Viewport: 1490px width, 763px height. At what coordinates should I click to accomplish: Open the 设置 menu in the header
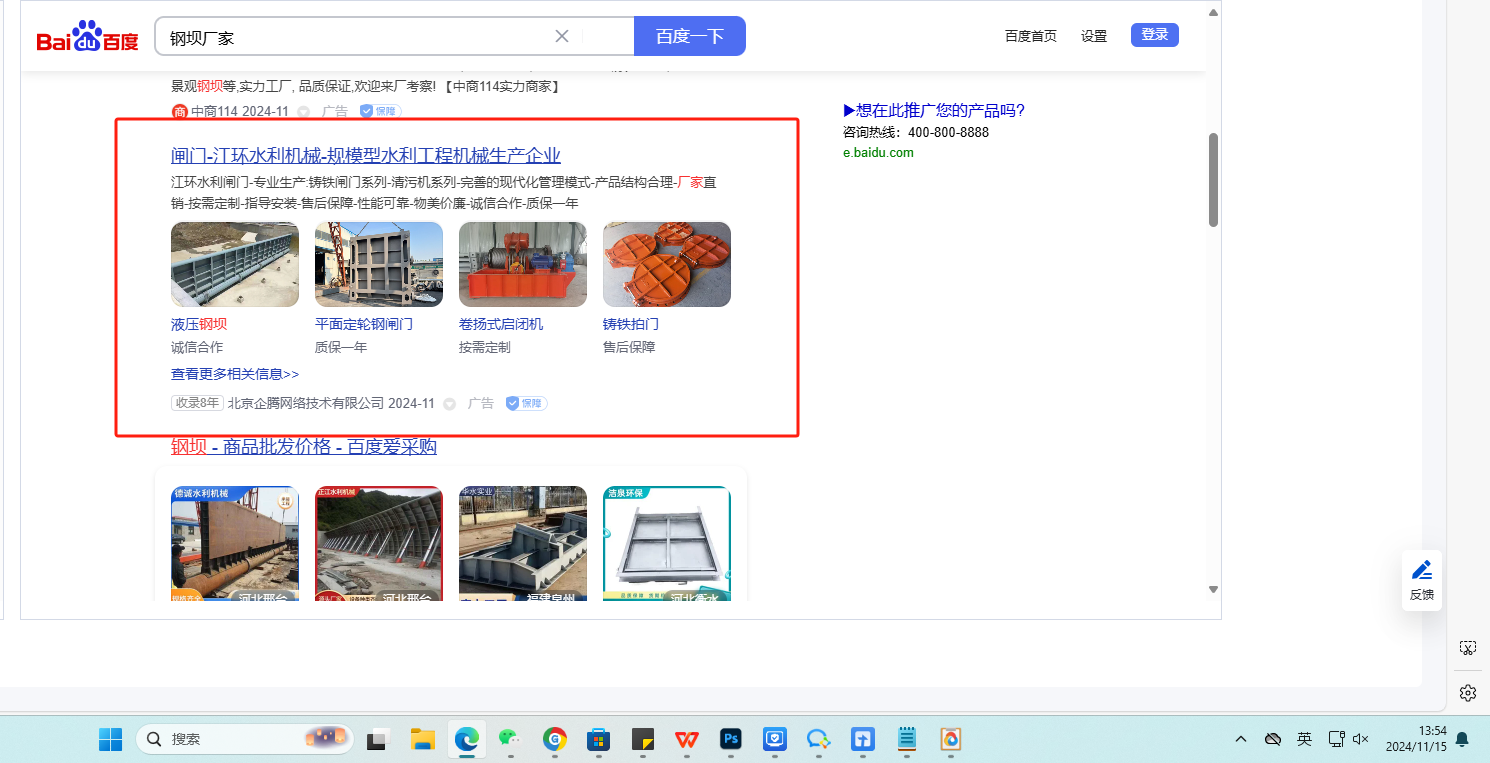[1094, 36]
